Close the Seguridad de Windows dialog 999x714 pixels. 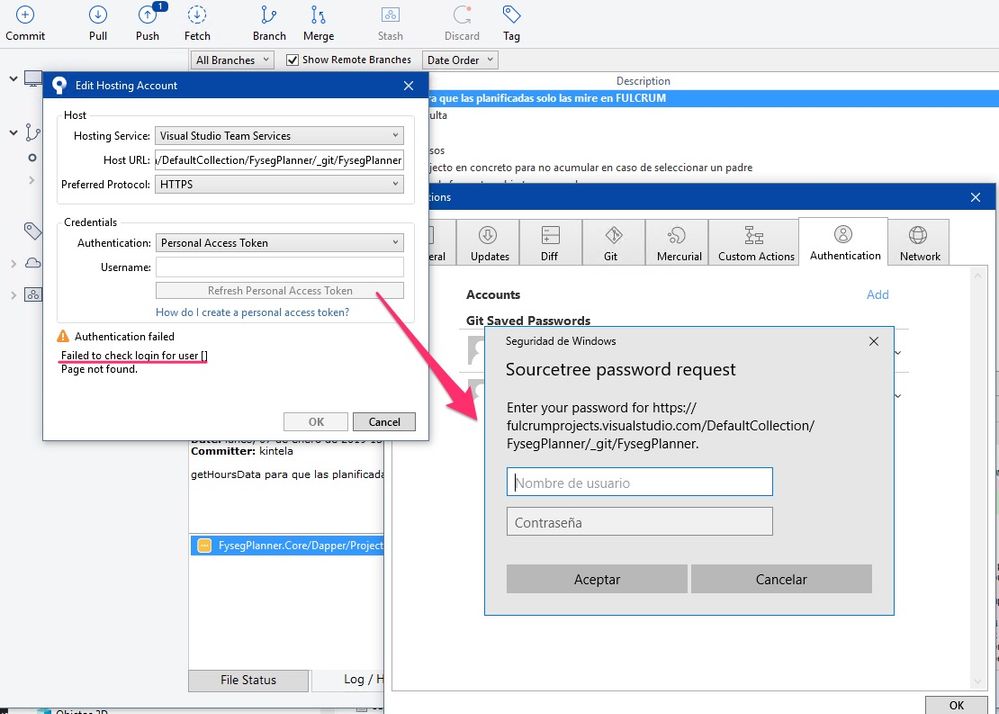click(873, 341)
